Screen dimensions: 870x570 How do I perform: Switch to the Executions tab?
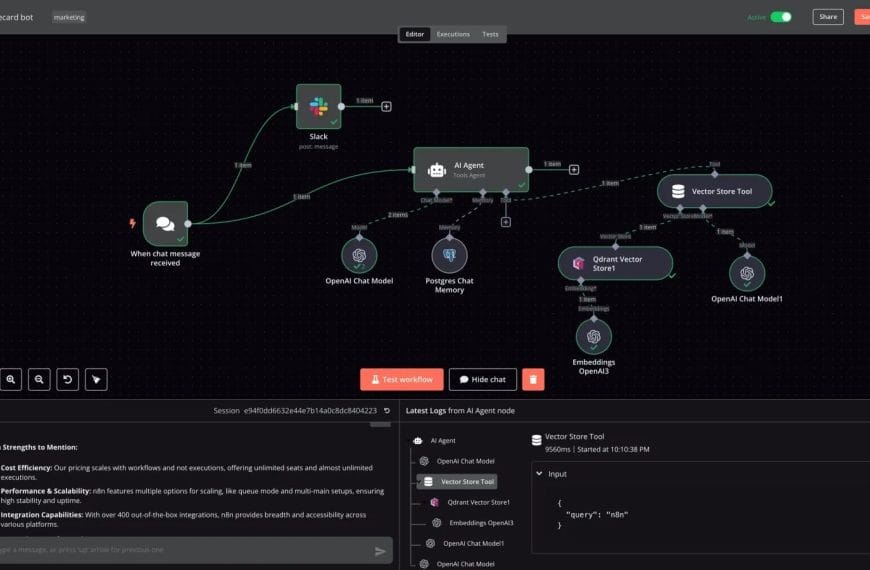(453, 34)
